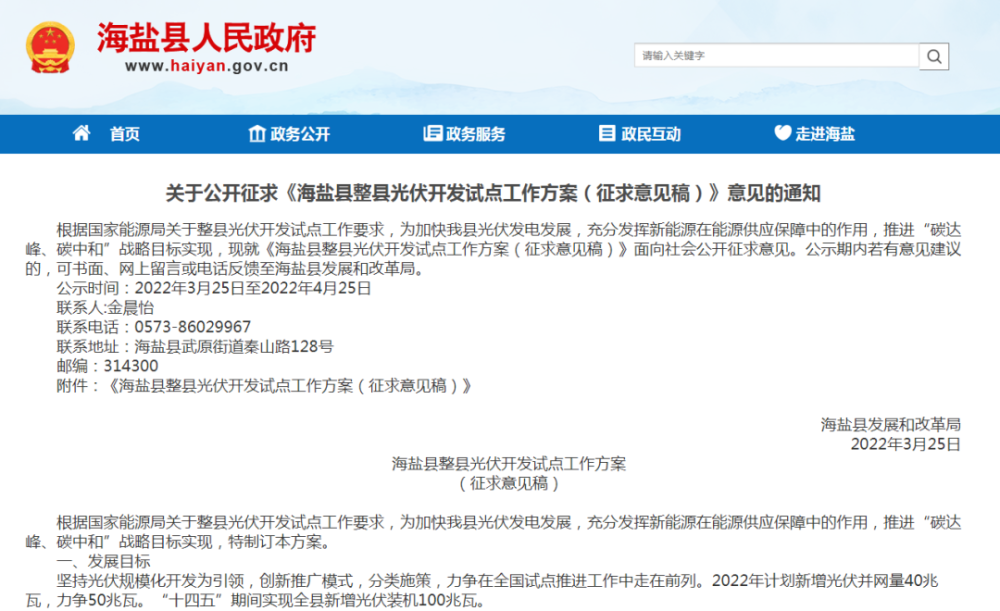Open the 政务公开 menu label

coord(300,135)
